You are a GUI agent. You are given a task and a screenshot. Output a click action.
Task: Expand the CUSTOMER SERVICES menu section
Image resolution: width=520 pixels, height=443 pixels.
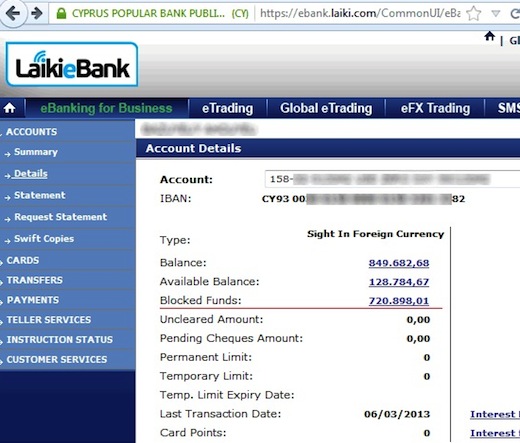tap(57, 360)
